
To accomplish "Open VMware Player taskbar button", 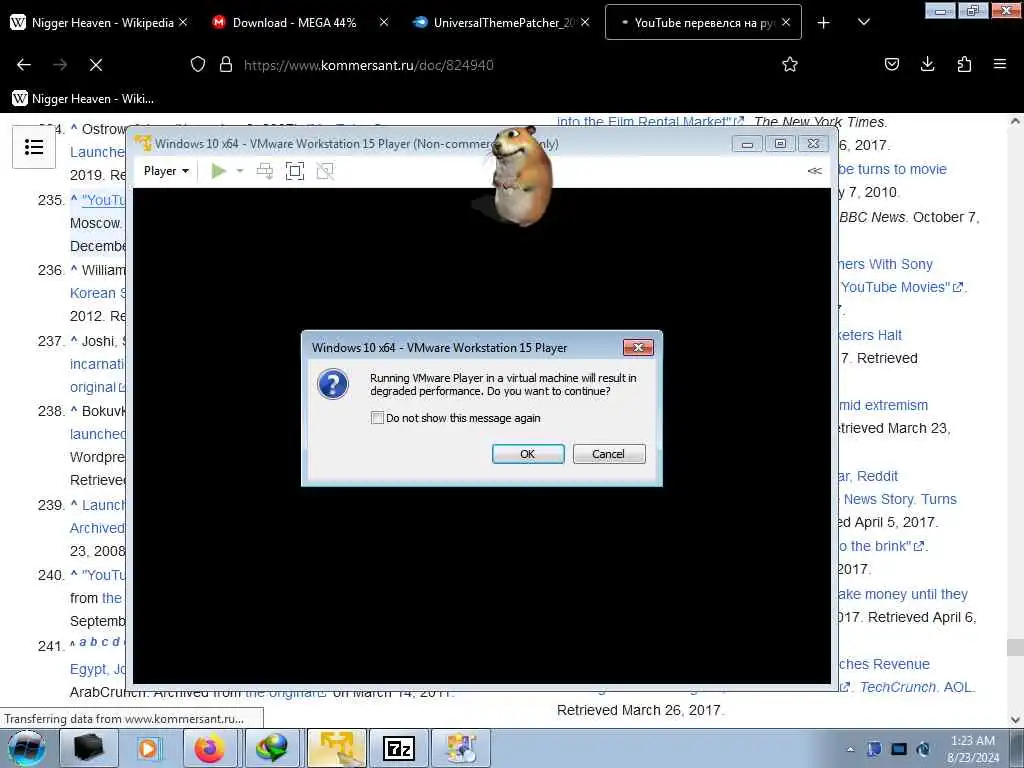I will point(336,748).
